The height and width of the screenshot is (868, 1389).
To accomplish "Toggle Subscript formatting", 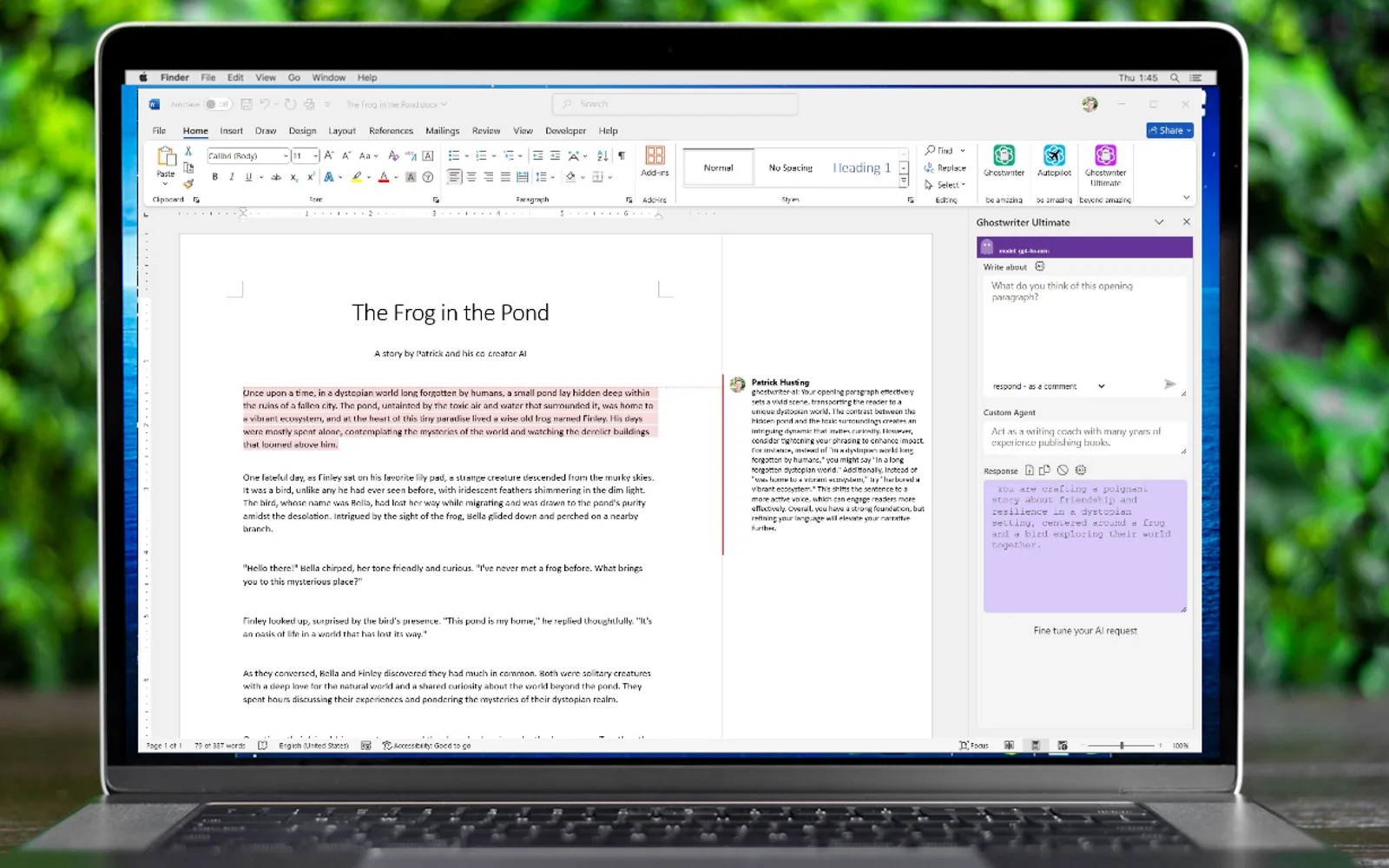I will coord(294,177).
